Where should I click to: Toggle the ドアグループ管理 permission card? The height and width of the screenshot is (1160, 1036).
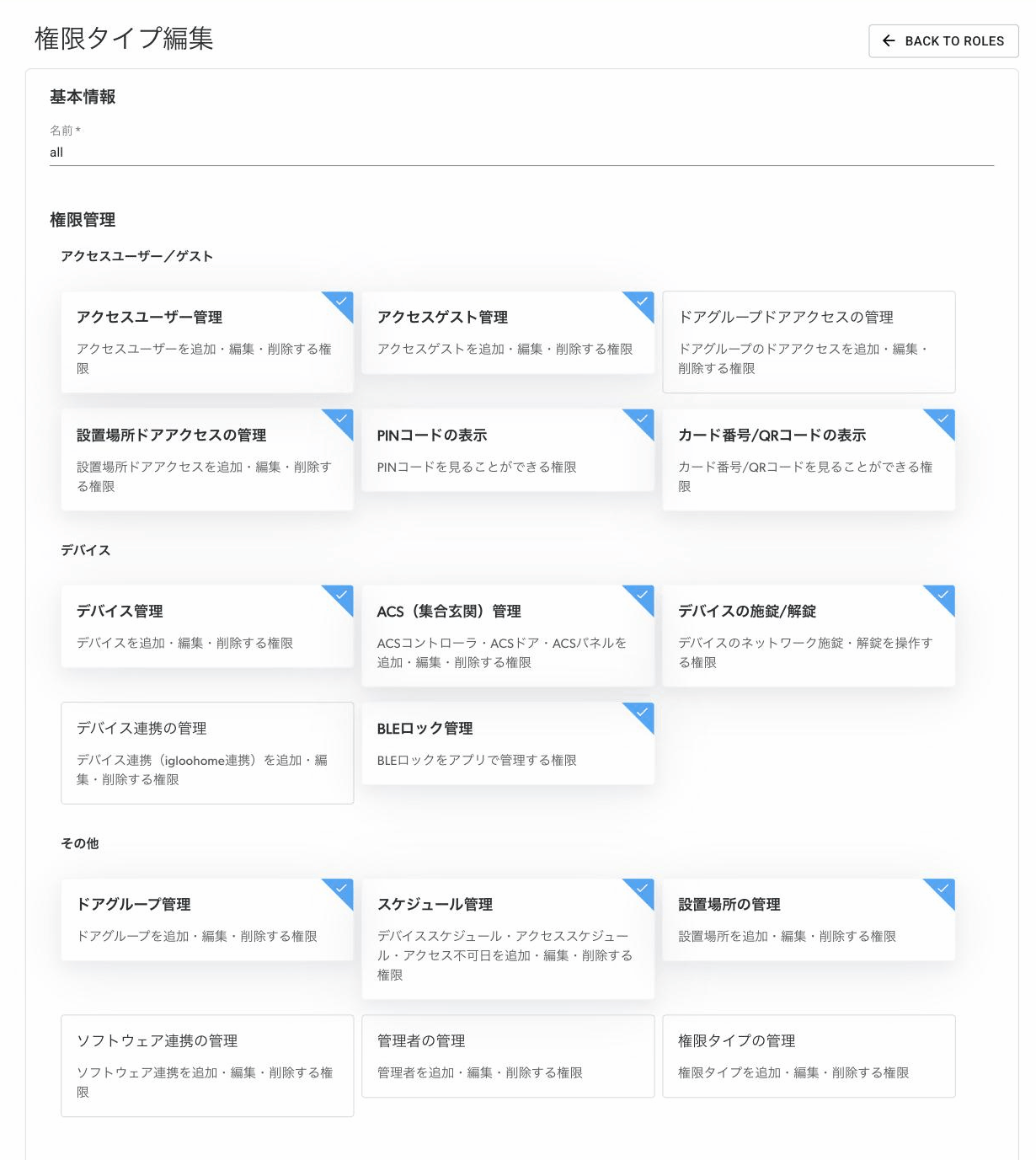(x=207, y=920)
